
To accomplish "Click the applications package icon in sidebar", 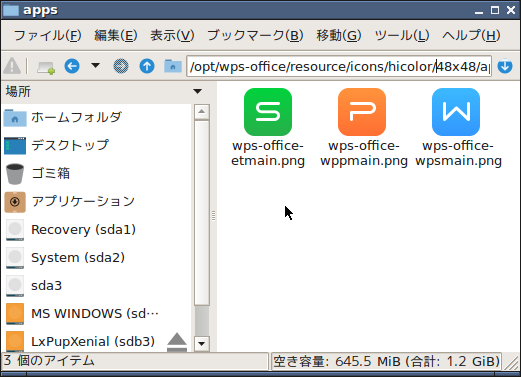I will (15, 202).
